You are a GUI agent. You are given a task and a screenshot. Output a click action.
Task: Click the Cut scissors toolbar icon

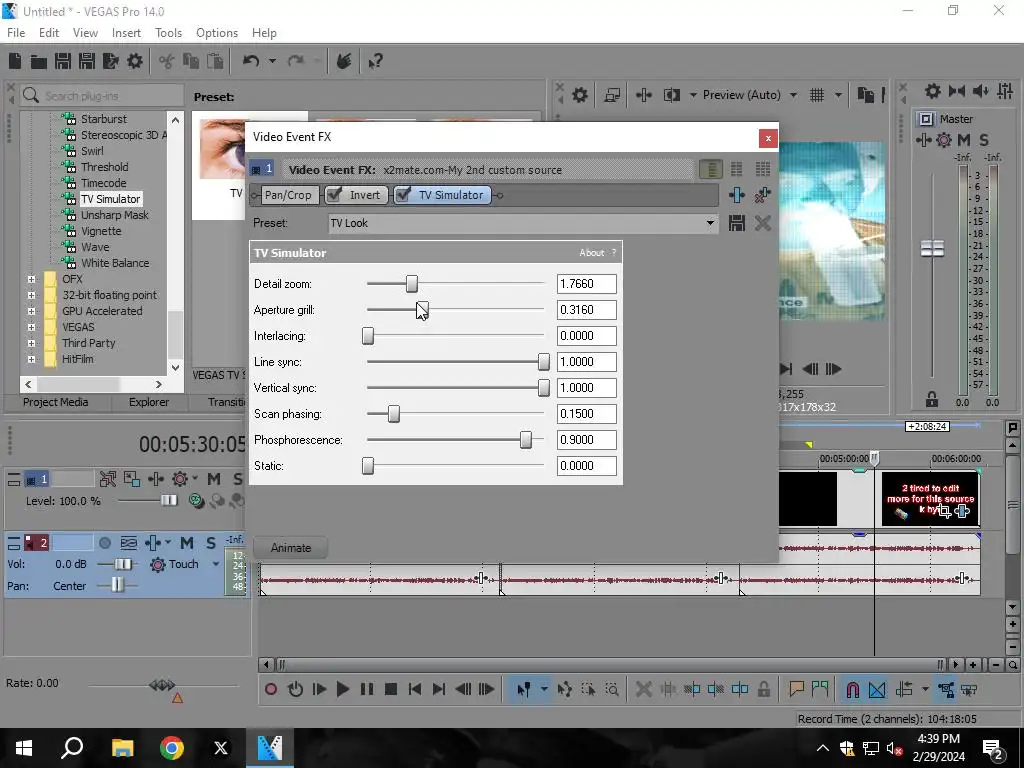pyautogui.click(x=167, y=61)
